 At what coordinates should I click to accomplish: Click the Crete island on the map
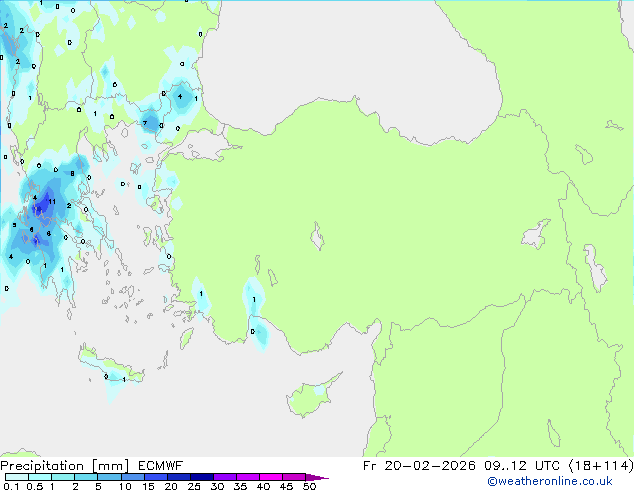(110, 368)
